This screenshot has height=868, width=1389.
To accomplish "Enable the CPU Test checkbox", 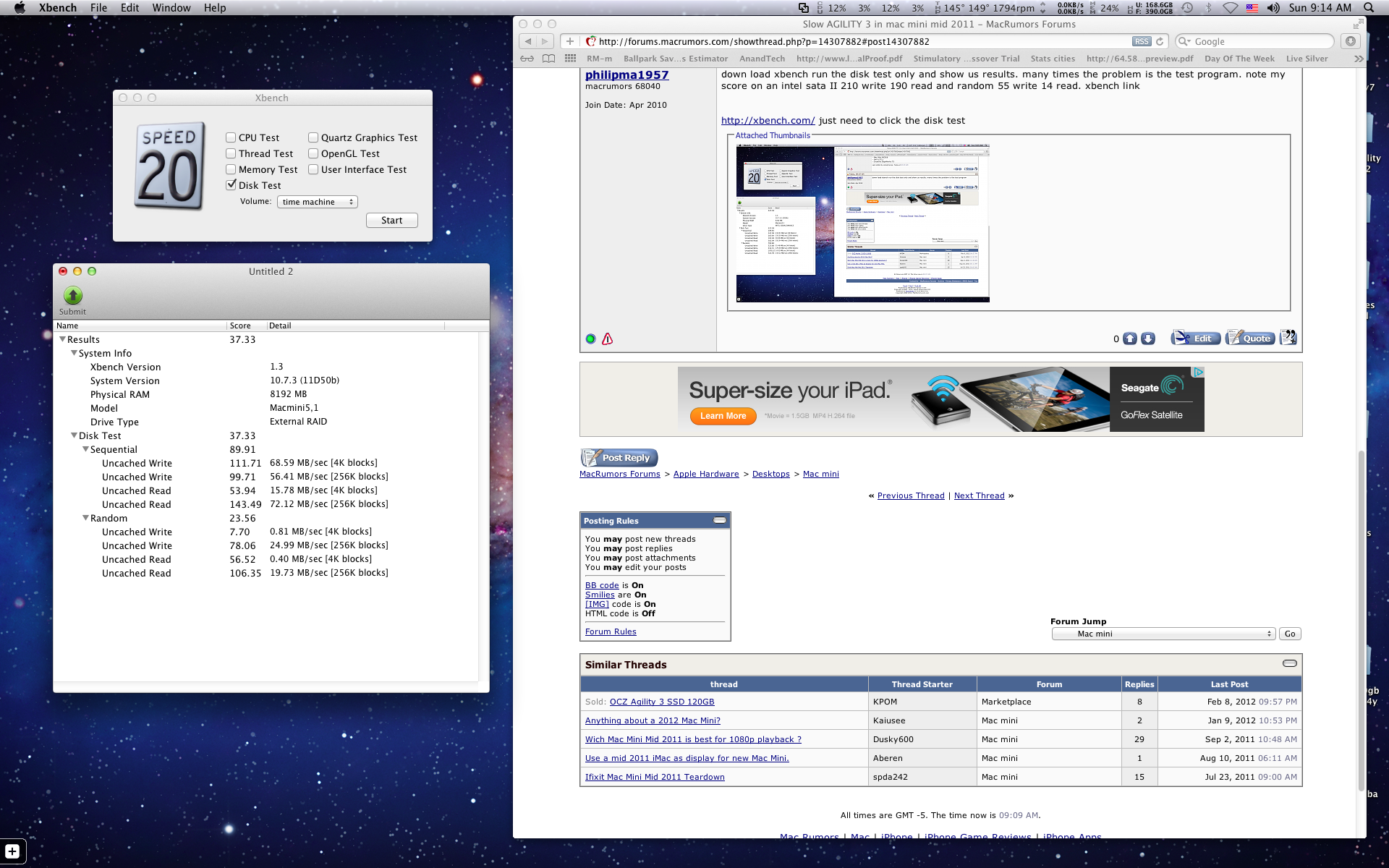I will [231, 137].
